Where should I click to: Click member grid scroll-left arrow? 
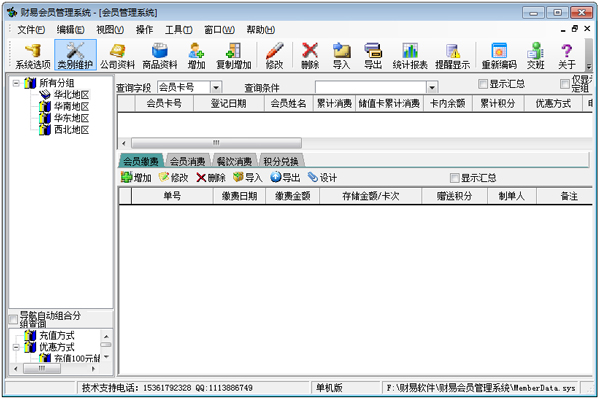124,143
